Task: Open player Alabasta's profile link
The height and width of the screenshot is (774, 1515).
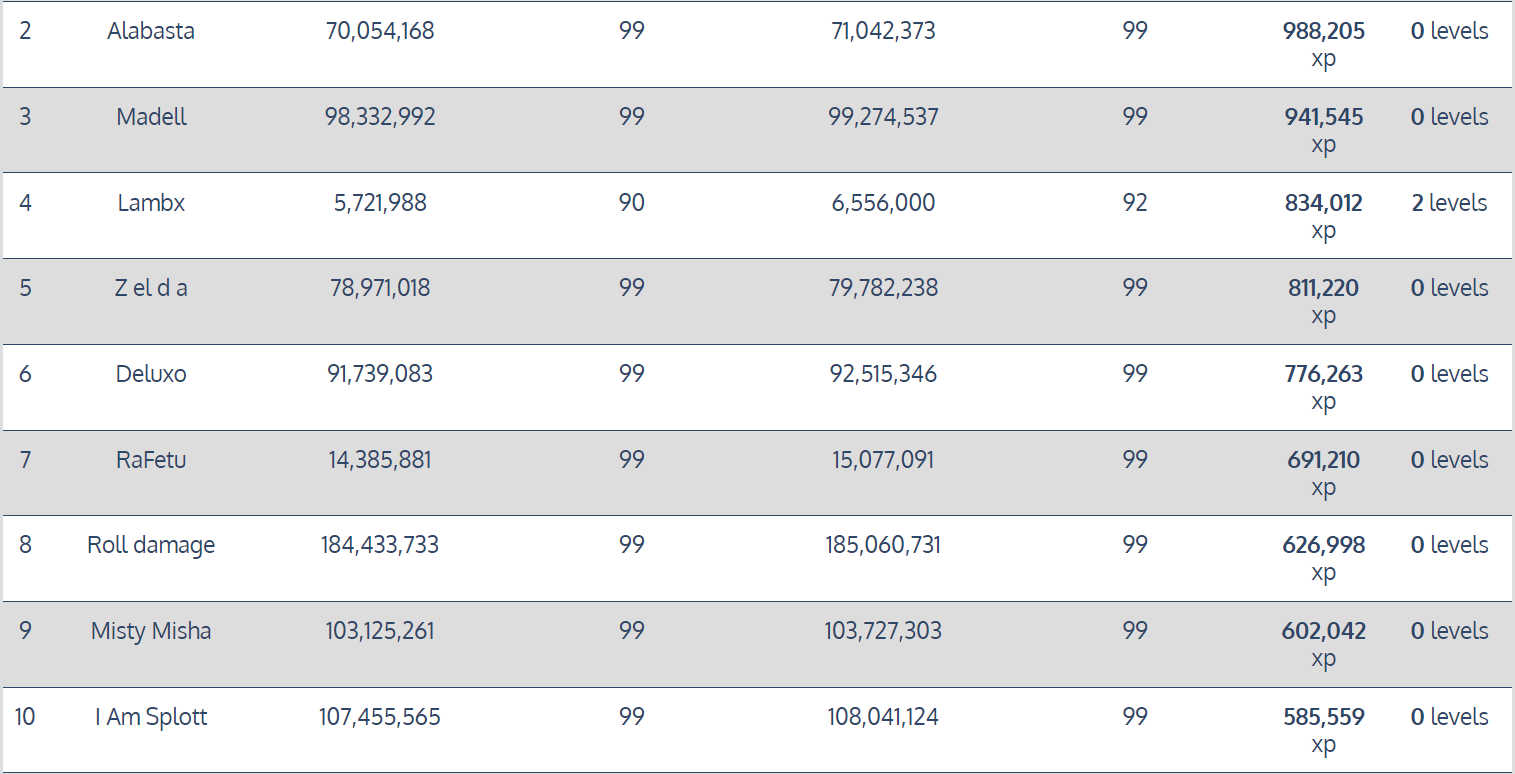Action: [151, 31]
